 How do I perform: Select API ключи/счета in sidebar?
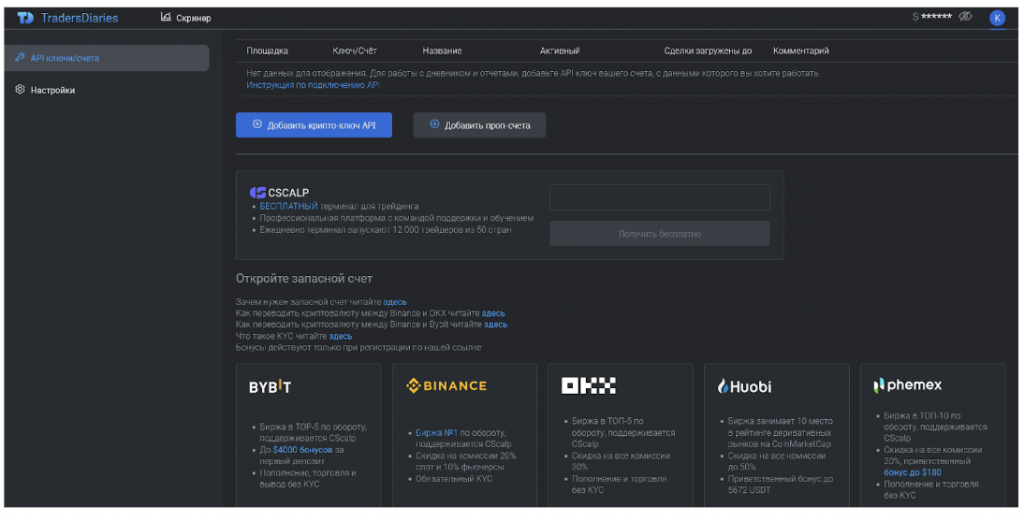click(107, 58)
